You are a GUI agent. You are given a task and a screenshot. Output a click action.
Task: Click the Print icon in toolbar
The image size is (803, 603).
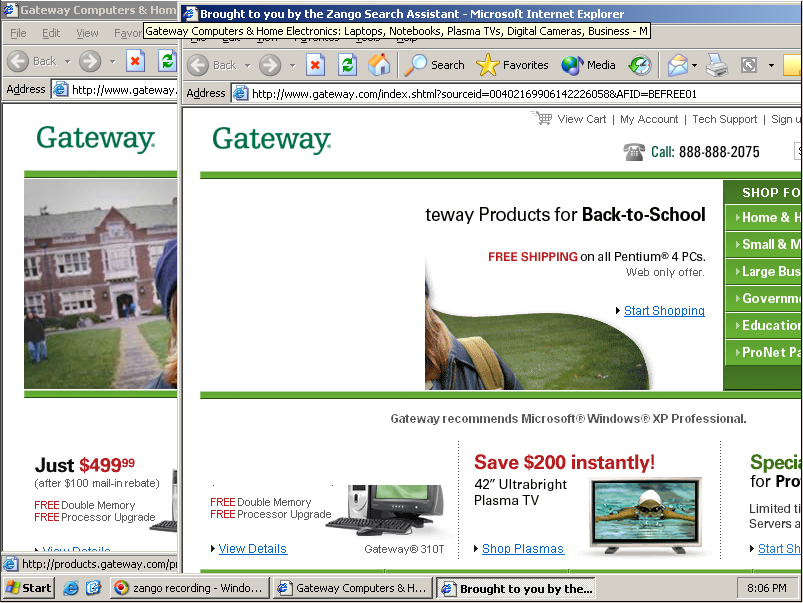tap(716, 65)
